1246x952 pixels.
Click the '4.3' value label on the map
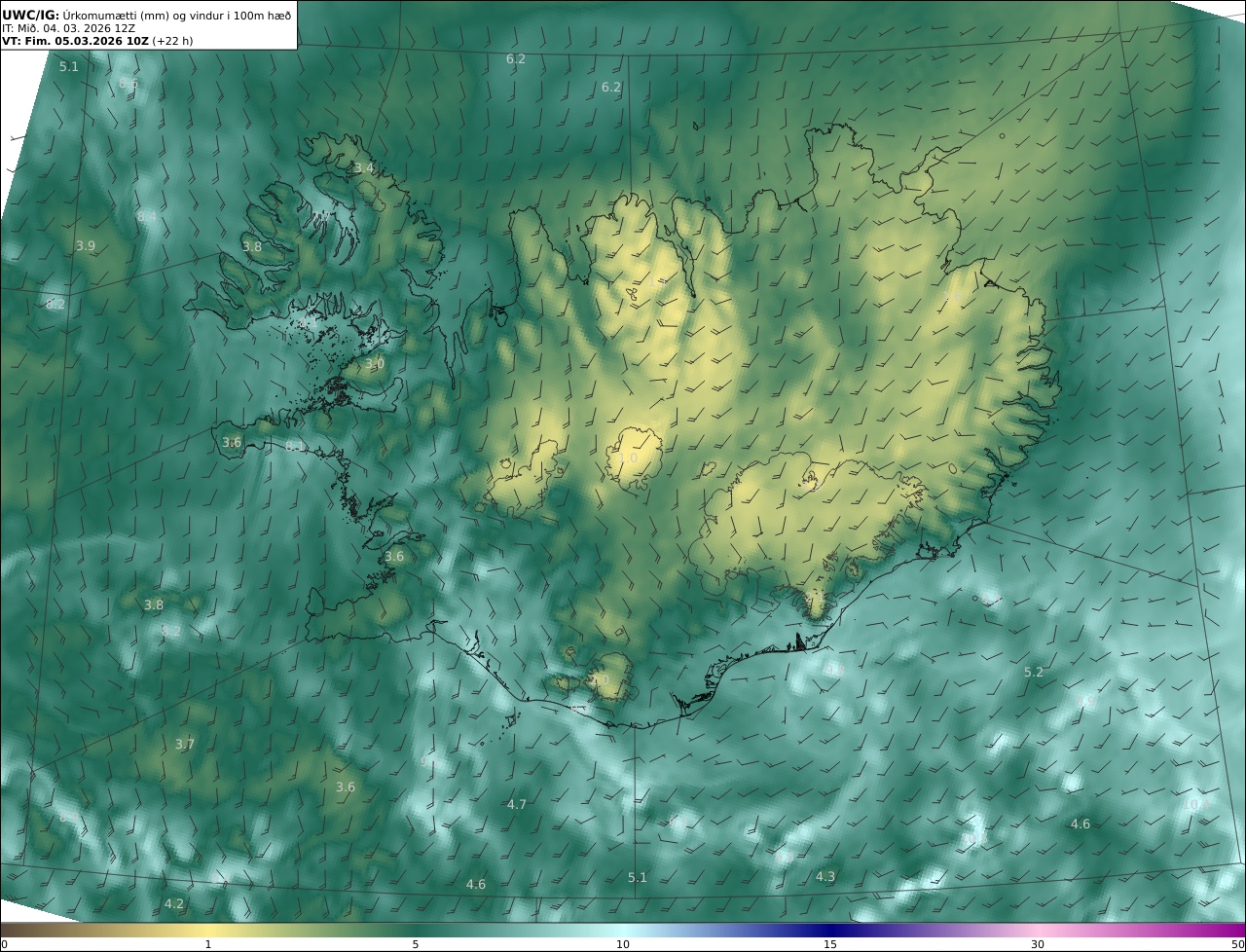pos(825,877)
